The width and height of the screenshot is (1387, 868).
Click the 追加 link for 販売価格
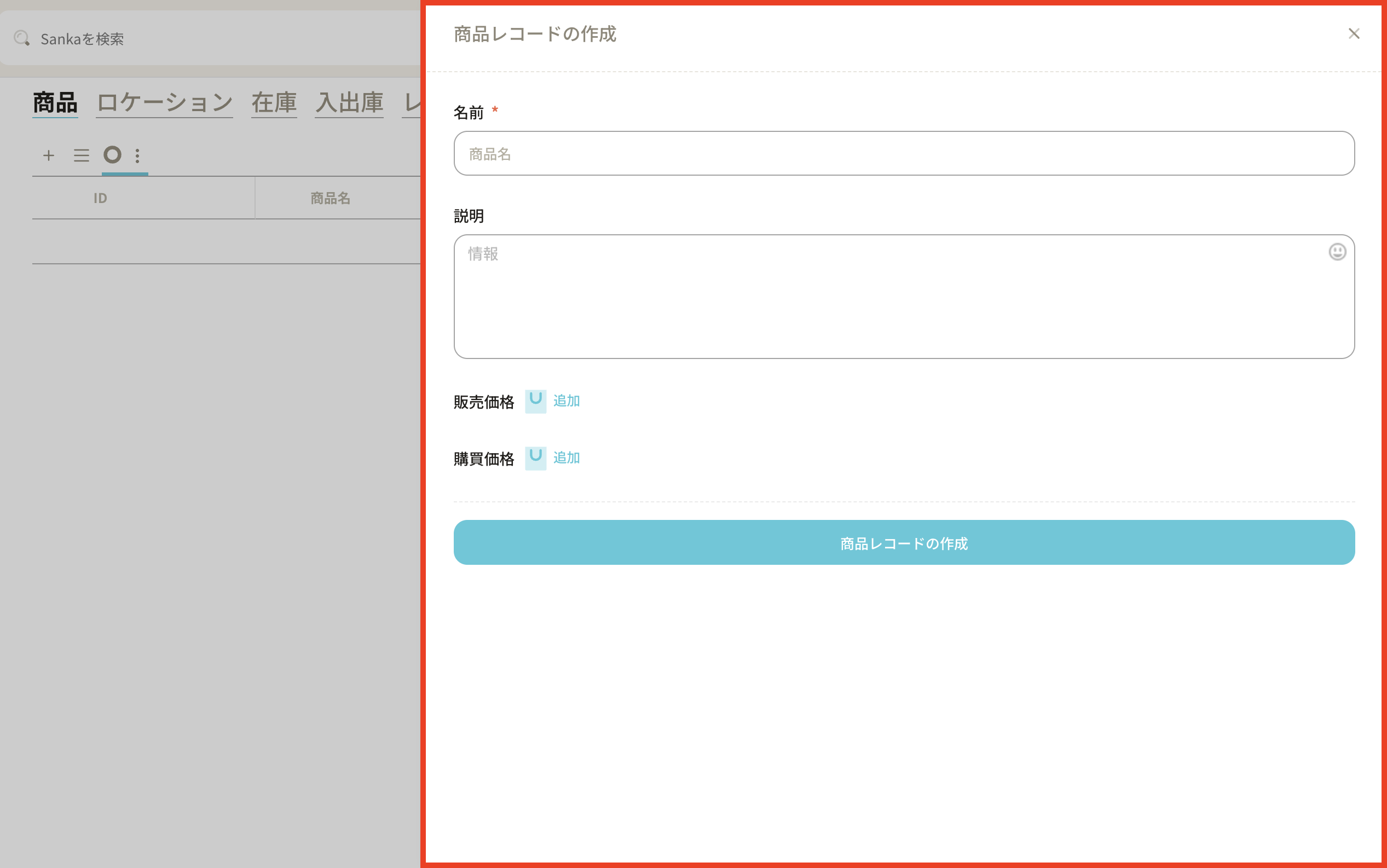tap(566, 401)
